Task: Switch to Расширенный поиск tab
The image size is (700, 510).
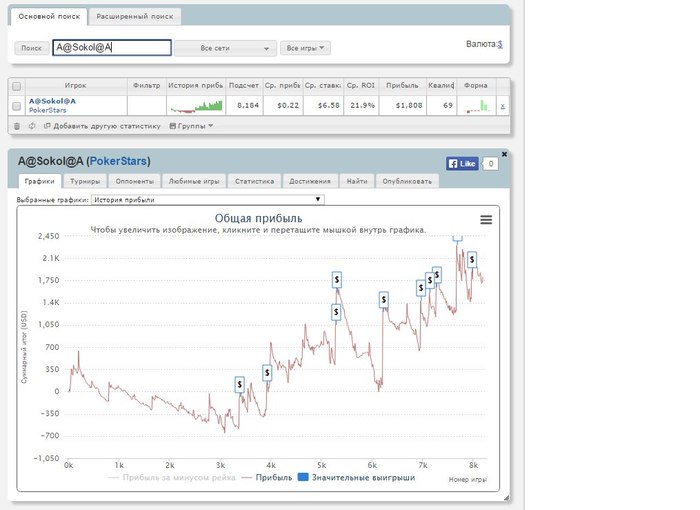Action: 135,17
